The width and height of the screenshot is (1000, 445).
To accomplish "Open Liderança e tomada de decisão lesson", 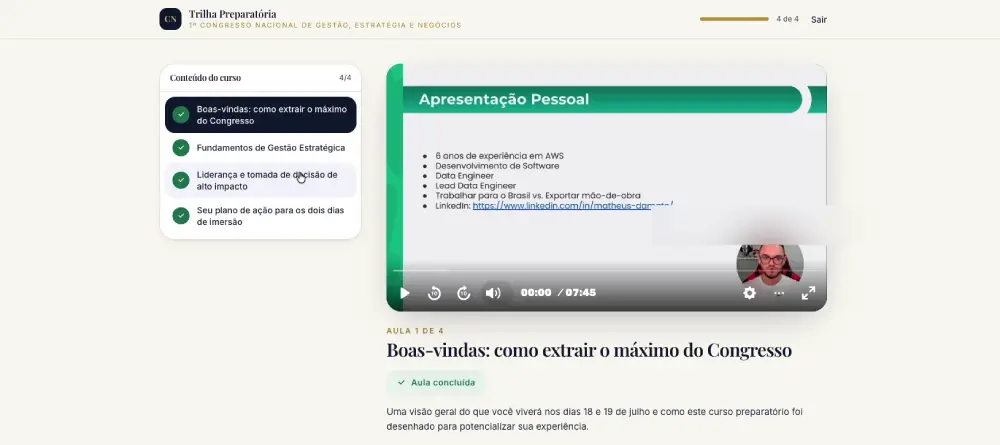I will [x=261, y=180].
